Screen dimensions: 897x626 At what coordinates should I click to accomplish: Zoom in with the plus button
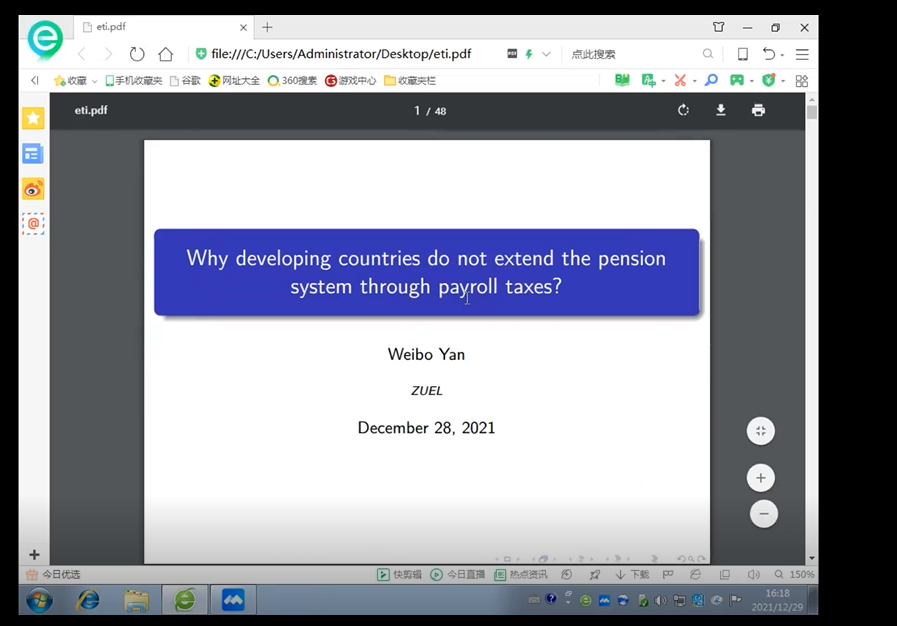tap(761, 478)
